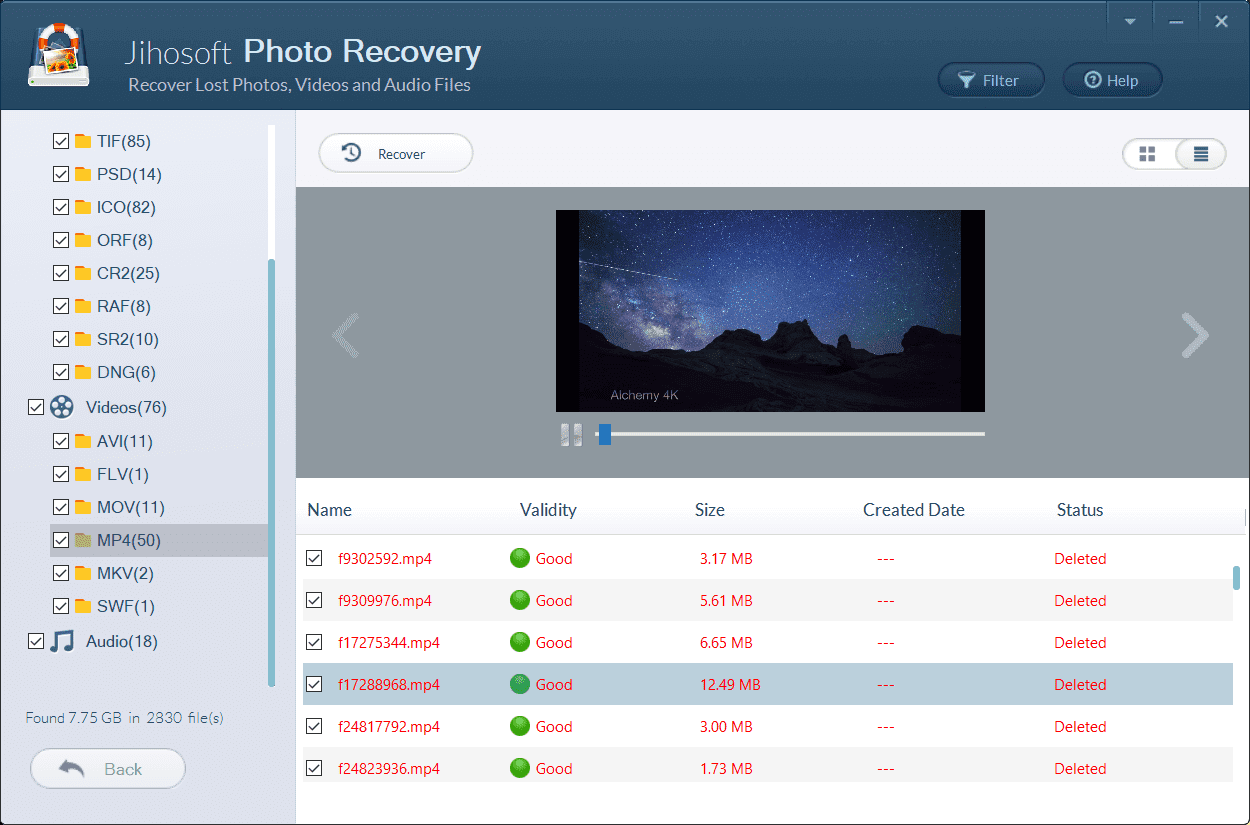
Task: Click the Recover button
Action: click(x=395, y=154)
